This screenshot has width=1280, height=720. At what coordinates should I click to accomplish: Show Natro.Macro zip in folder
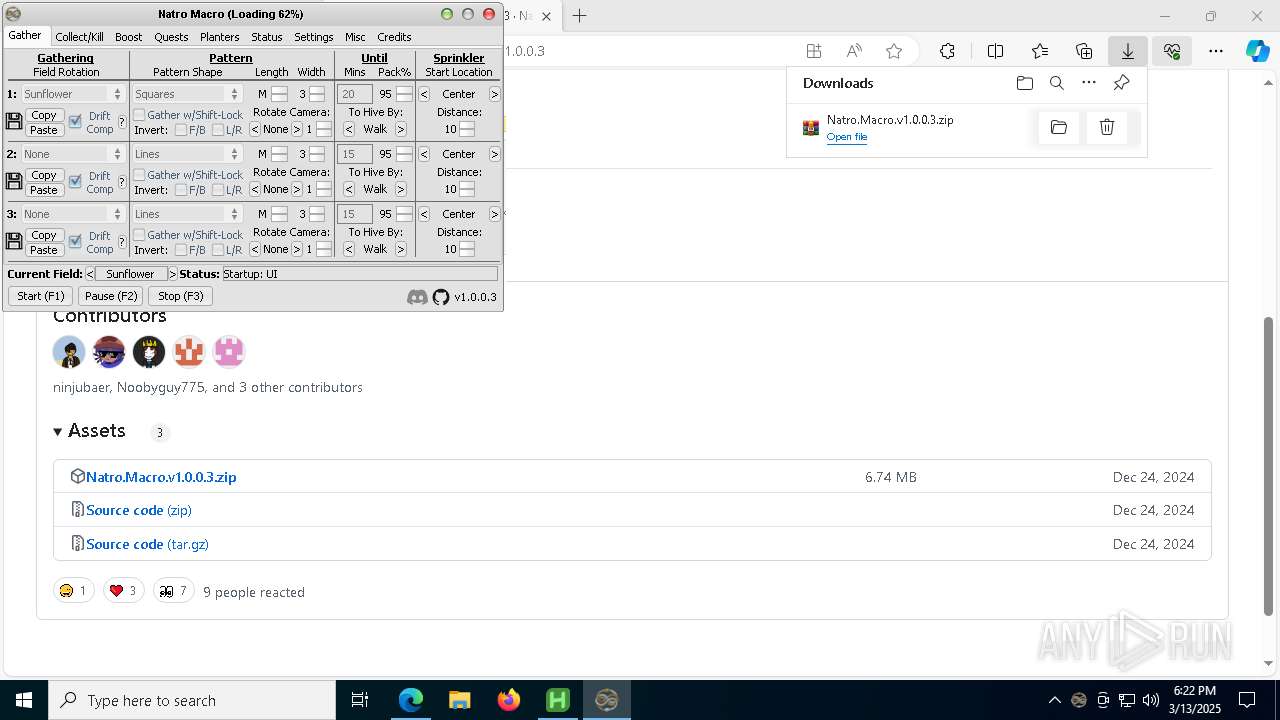1059,127
